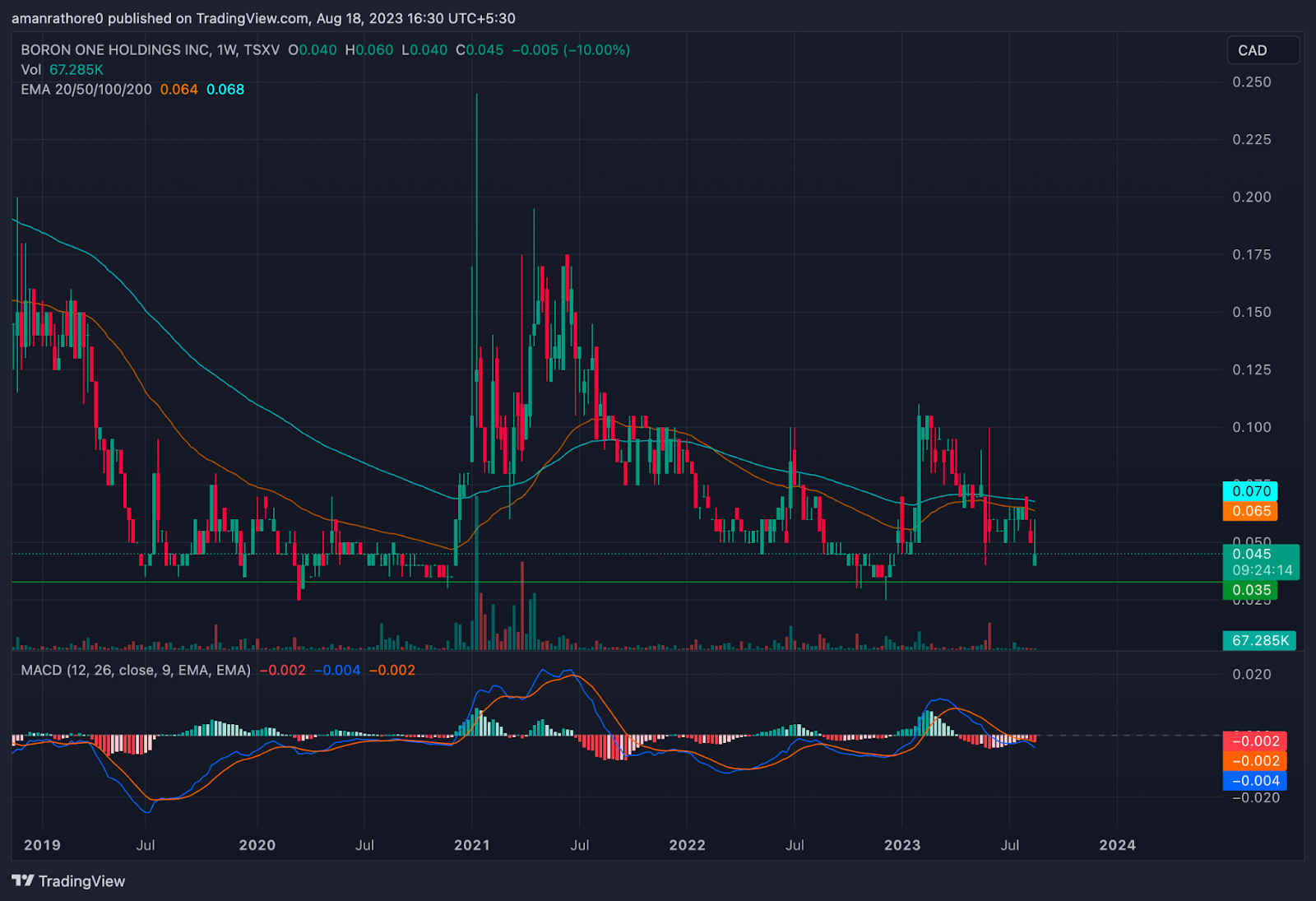1316x901 pixels.
Task: Click the 0.150 price axis label
Action: 1251,312
